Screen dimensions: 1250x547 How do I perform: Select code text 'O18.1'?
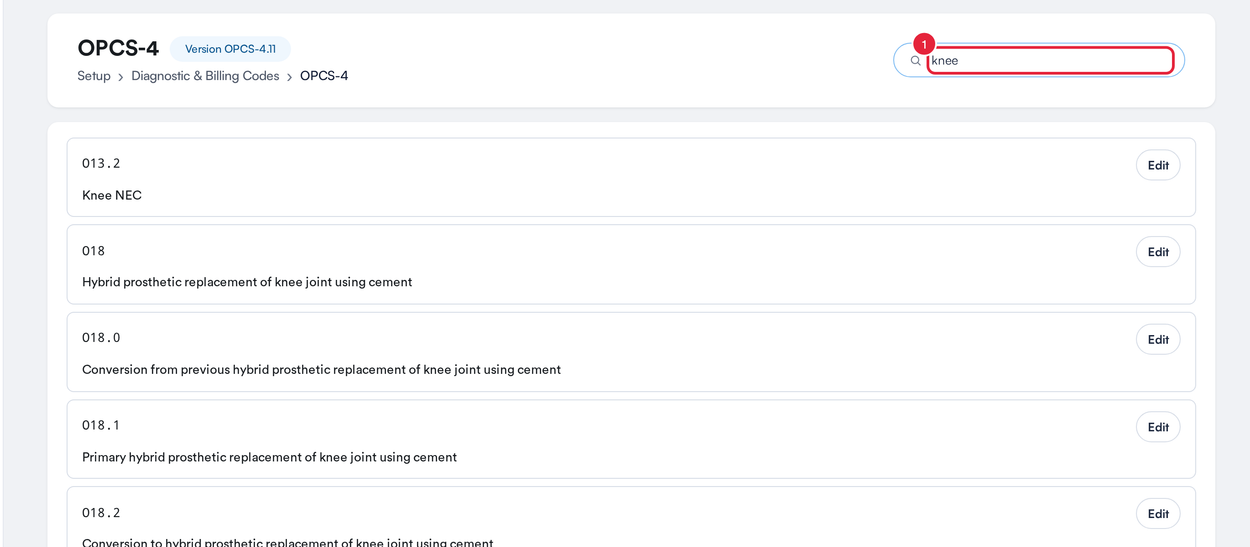(101, 425)
